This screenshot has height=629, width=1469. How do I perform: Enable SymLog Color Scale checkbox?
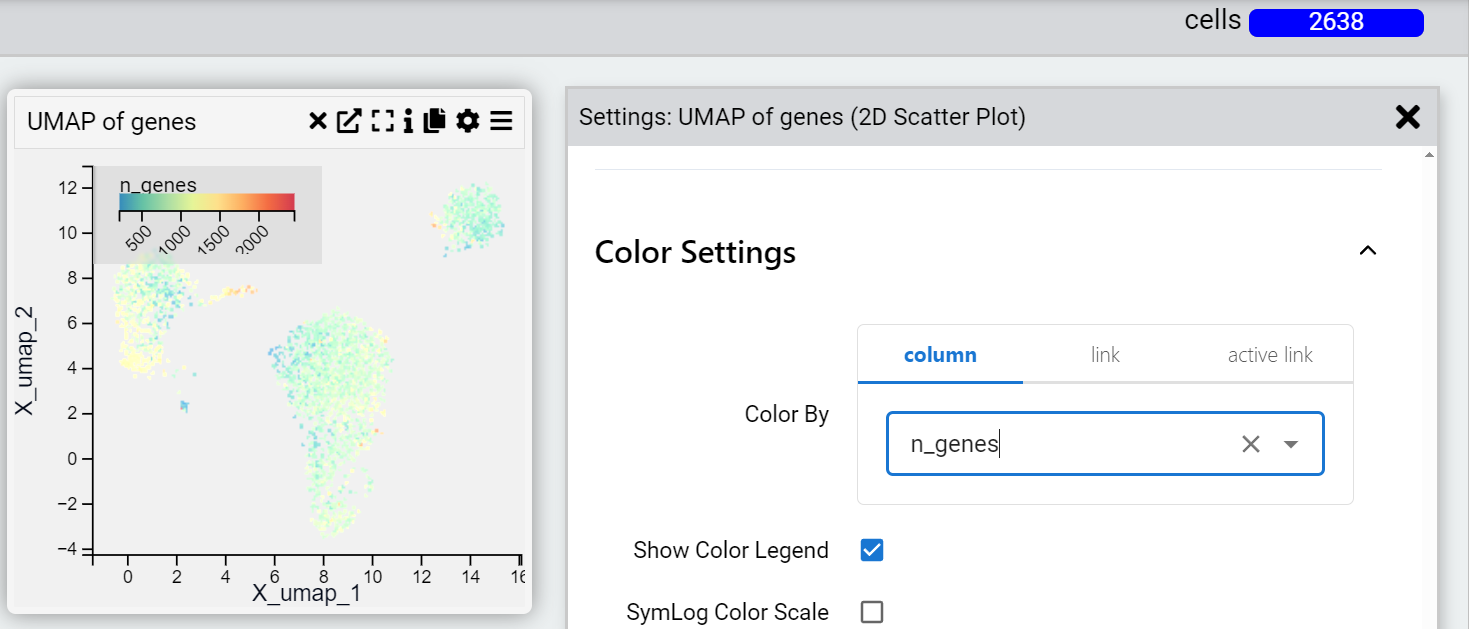click(x=872, y=612)
